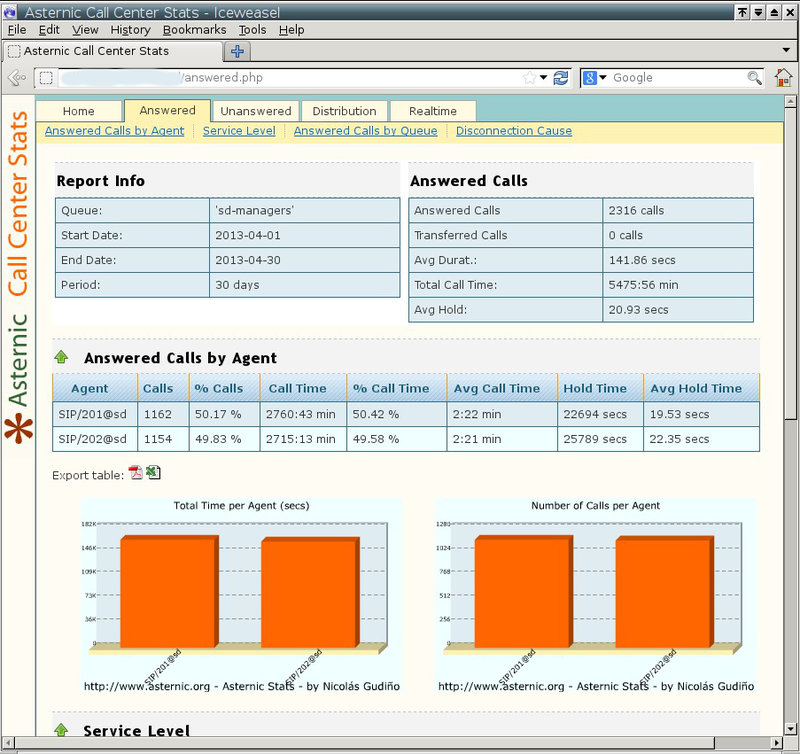Screen dimensions: 800x754
Task: Reload the page with the refresh icon
Action: 561,78
